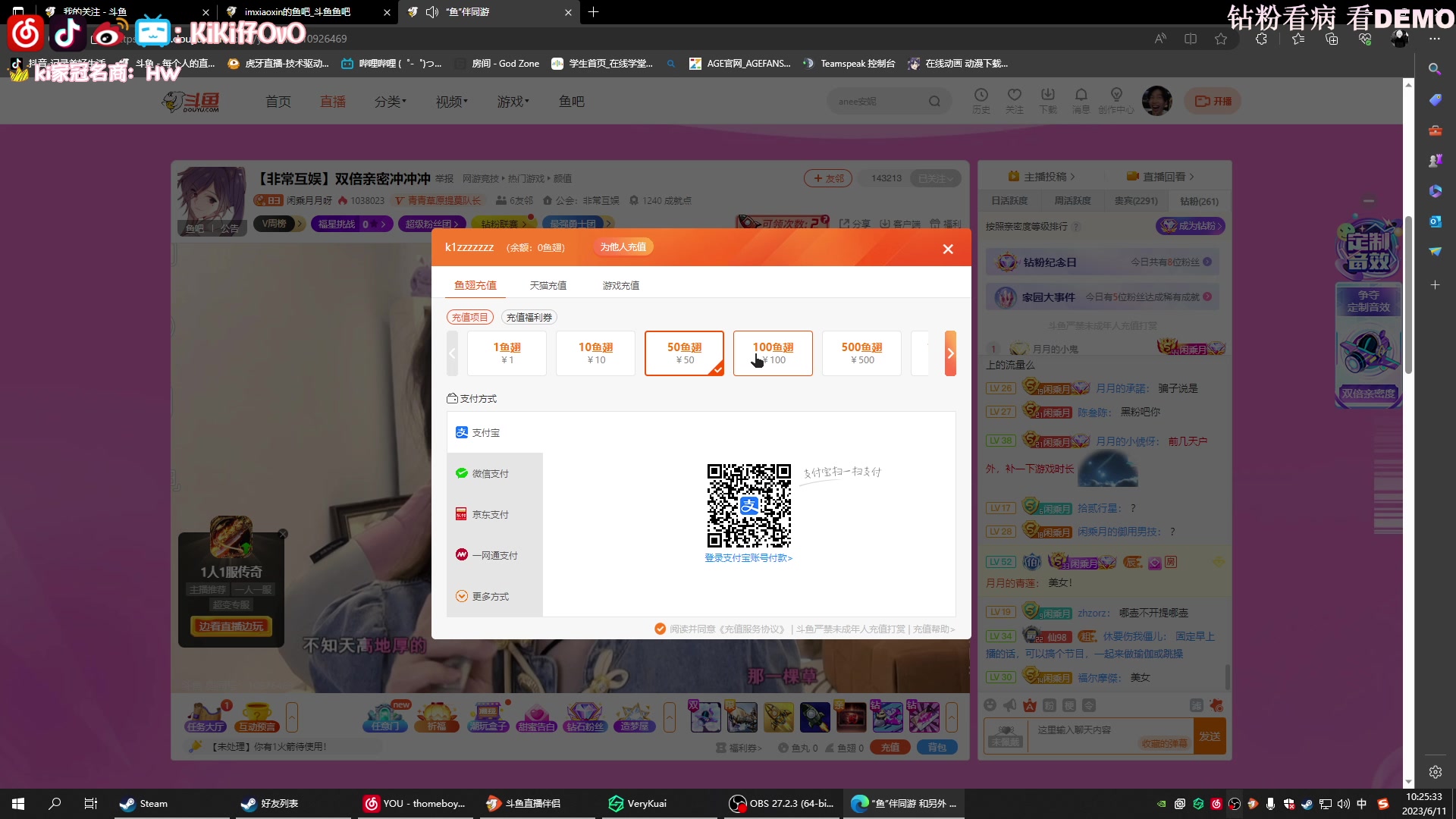Viewport: 1456px width, 819px height.
Task: Click the Douyu logo
Action: (191, 102)
